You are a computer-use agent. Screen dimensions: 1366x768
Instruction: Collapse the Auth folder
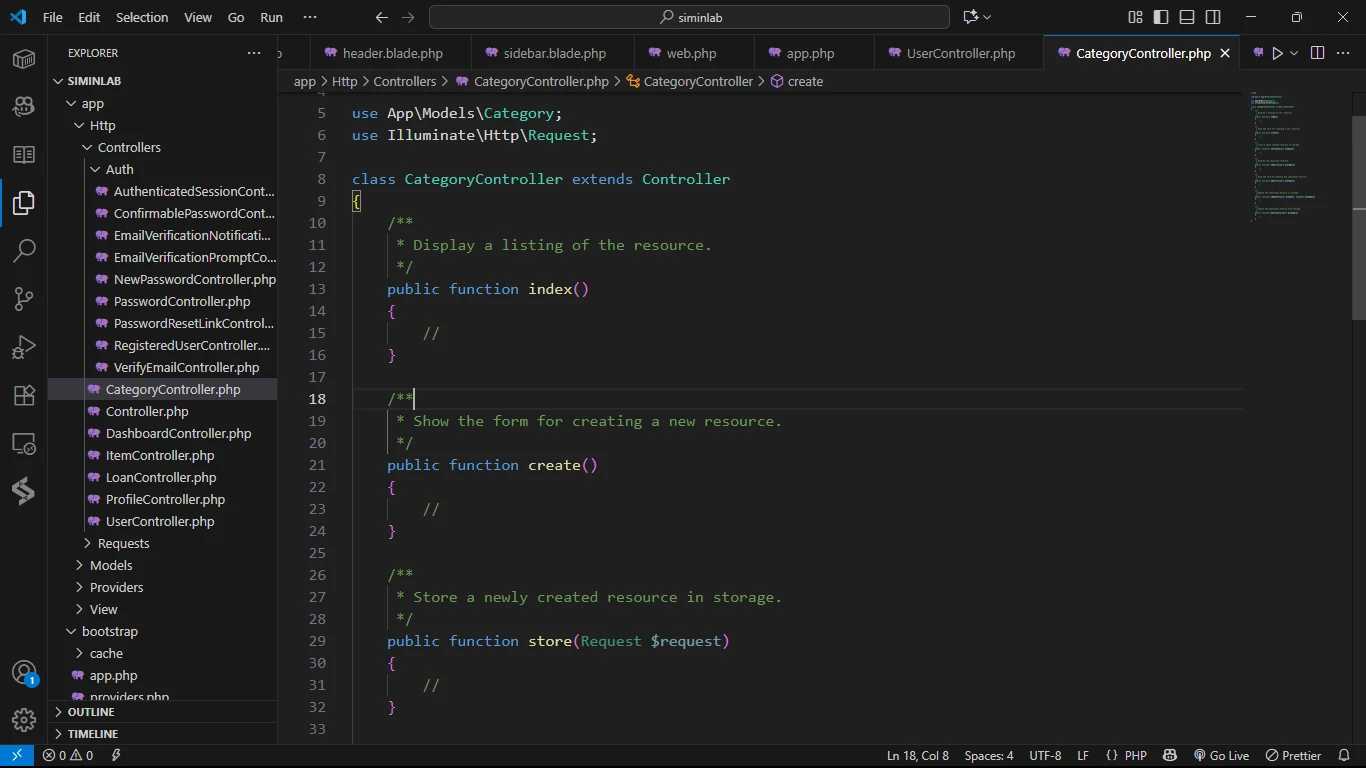[119, 169]
